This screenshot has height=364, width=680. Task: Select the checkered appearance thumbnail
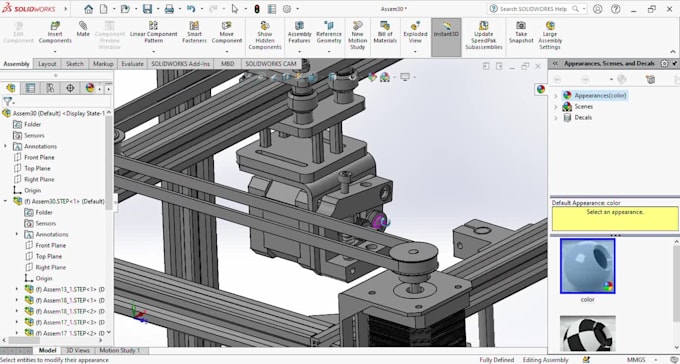[588, 334]
